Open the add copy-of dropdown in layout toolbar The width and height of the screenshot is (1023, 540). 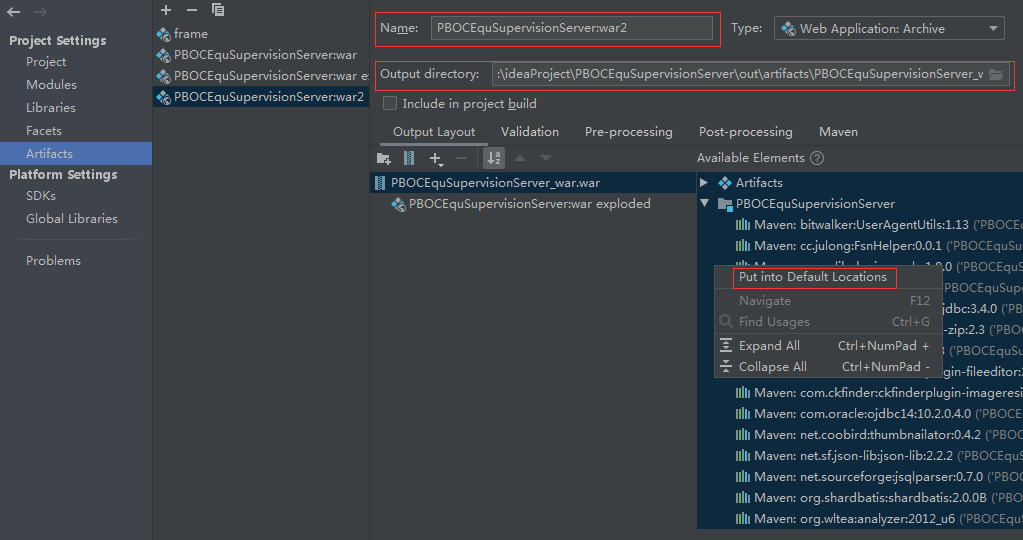[436, 158]
